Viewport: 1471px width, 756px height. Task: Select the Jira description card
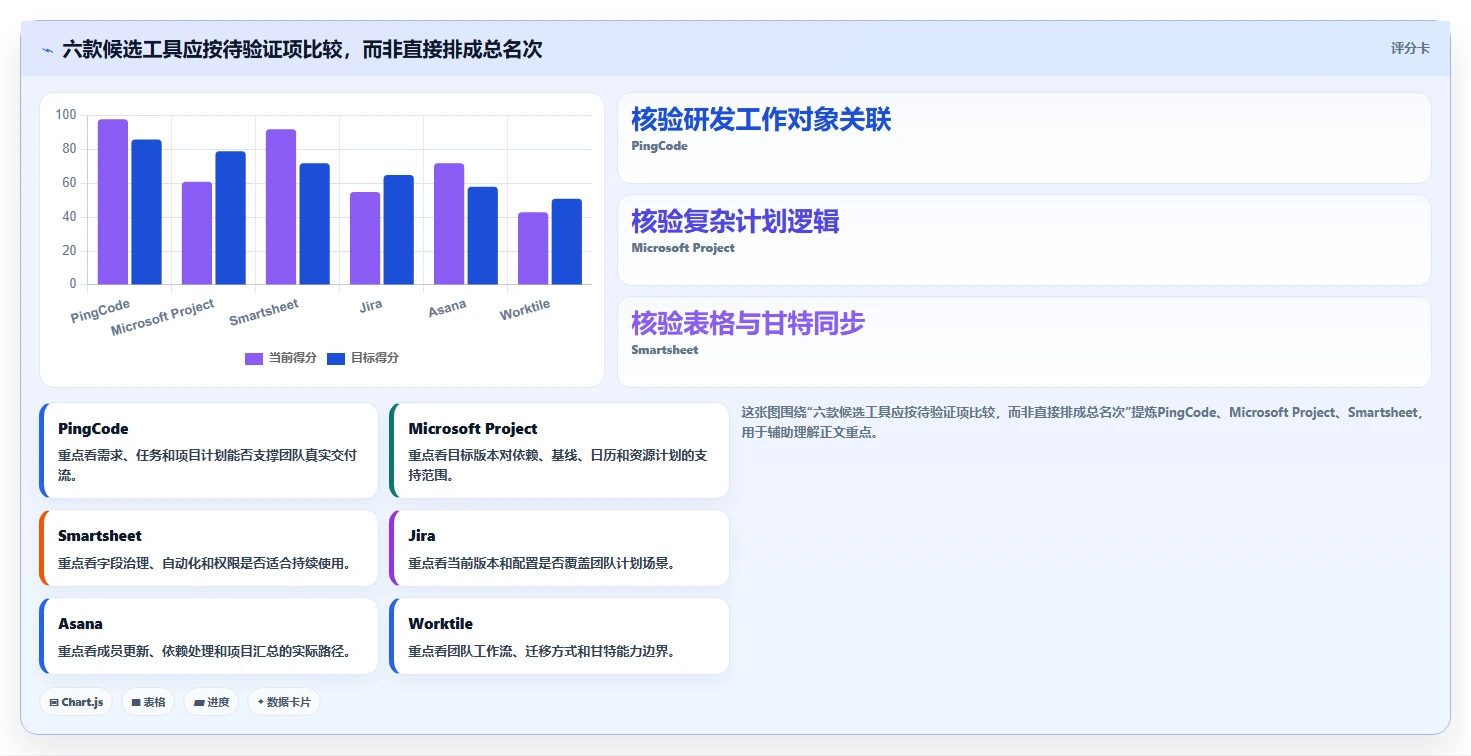point(559,548)
